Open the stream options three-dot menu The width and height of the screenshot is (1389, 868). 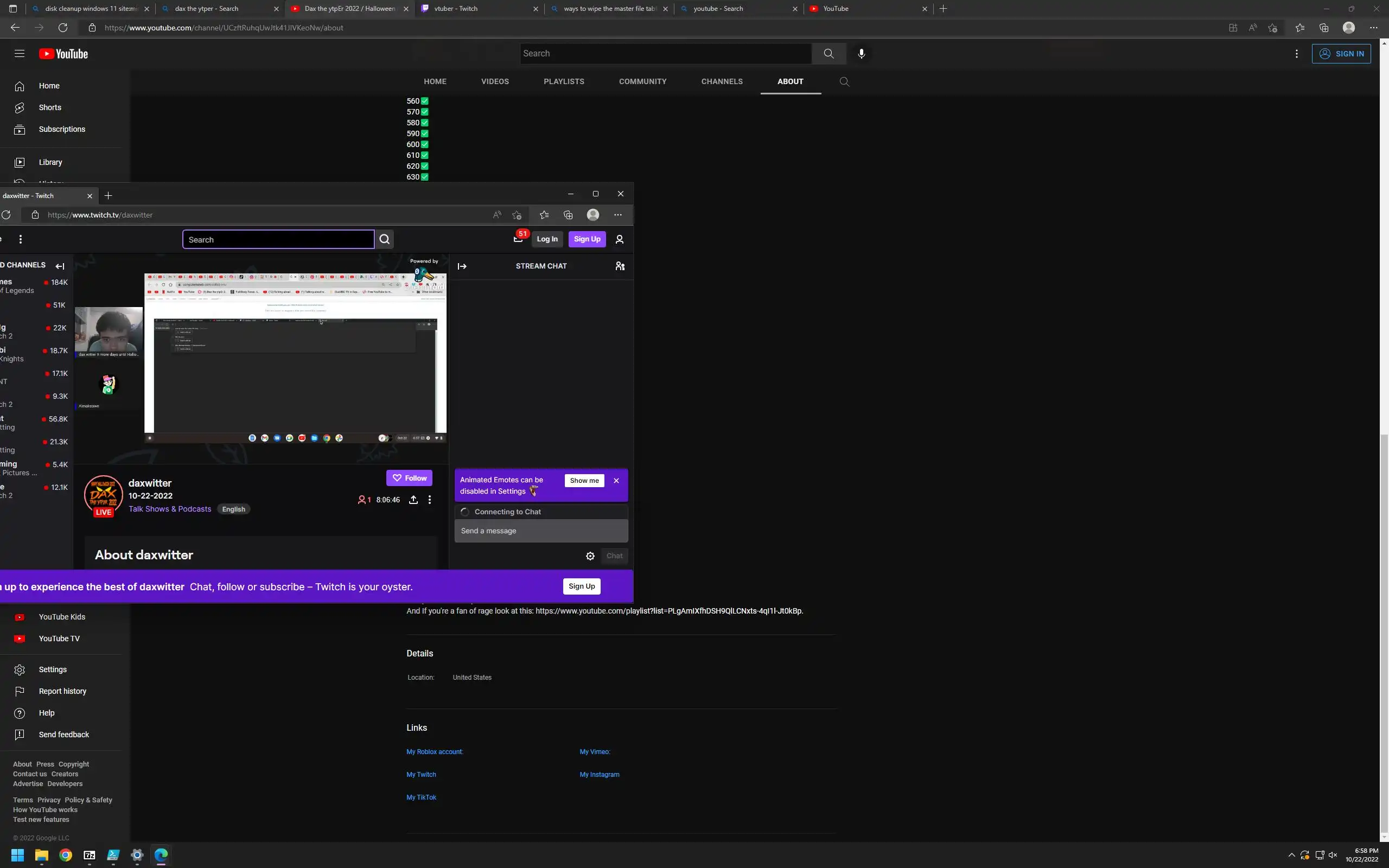click(429, 500)
